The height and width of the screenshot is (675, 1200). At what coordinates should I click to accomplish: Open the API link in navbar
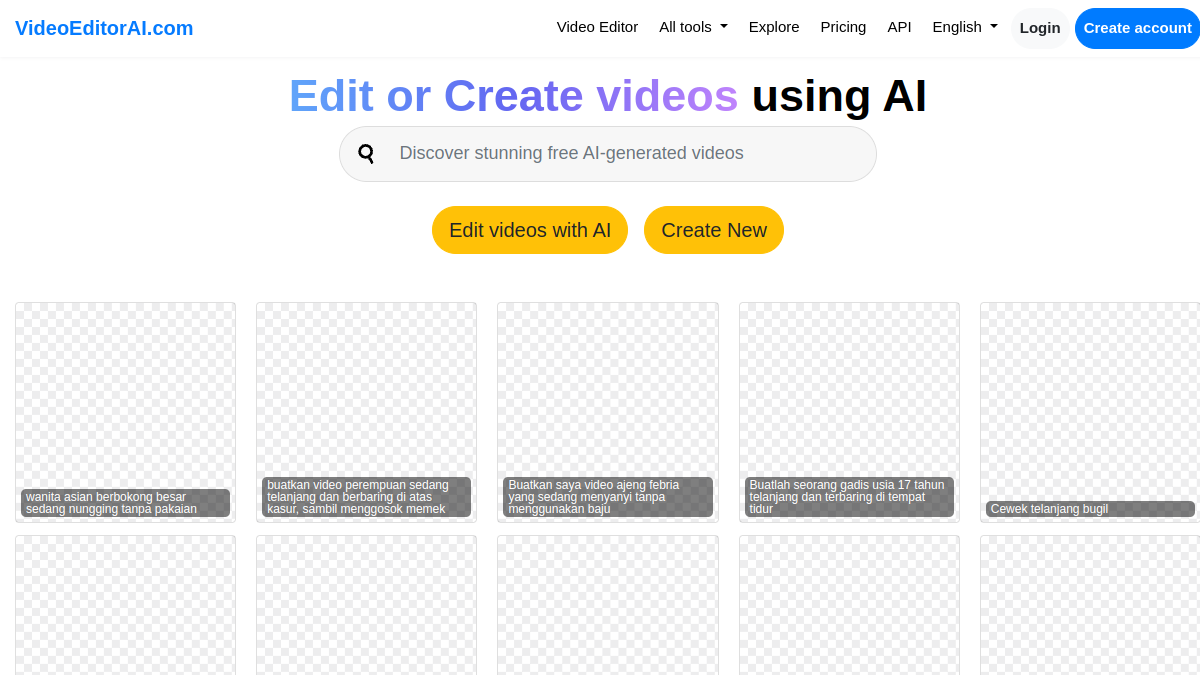899,27
